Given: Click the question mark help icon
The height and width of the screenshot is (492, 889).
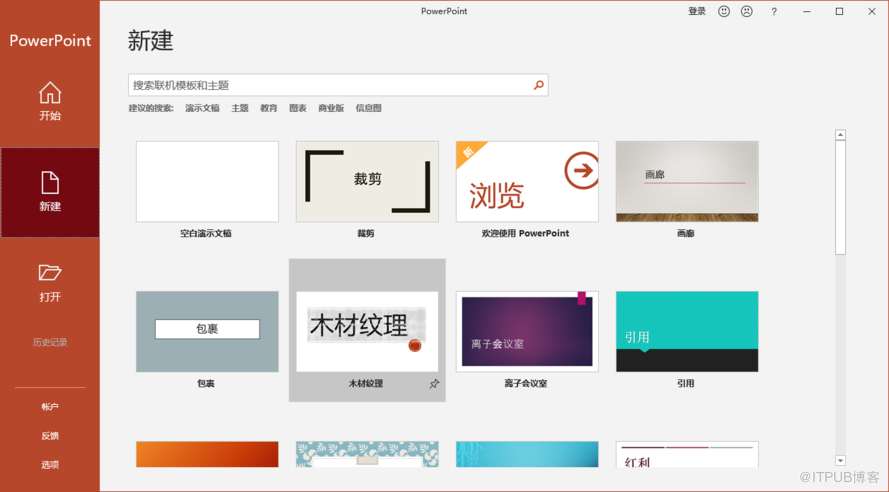Looking at the screenshot, I should coord(774,12).
